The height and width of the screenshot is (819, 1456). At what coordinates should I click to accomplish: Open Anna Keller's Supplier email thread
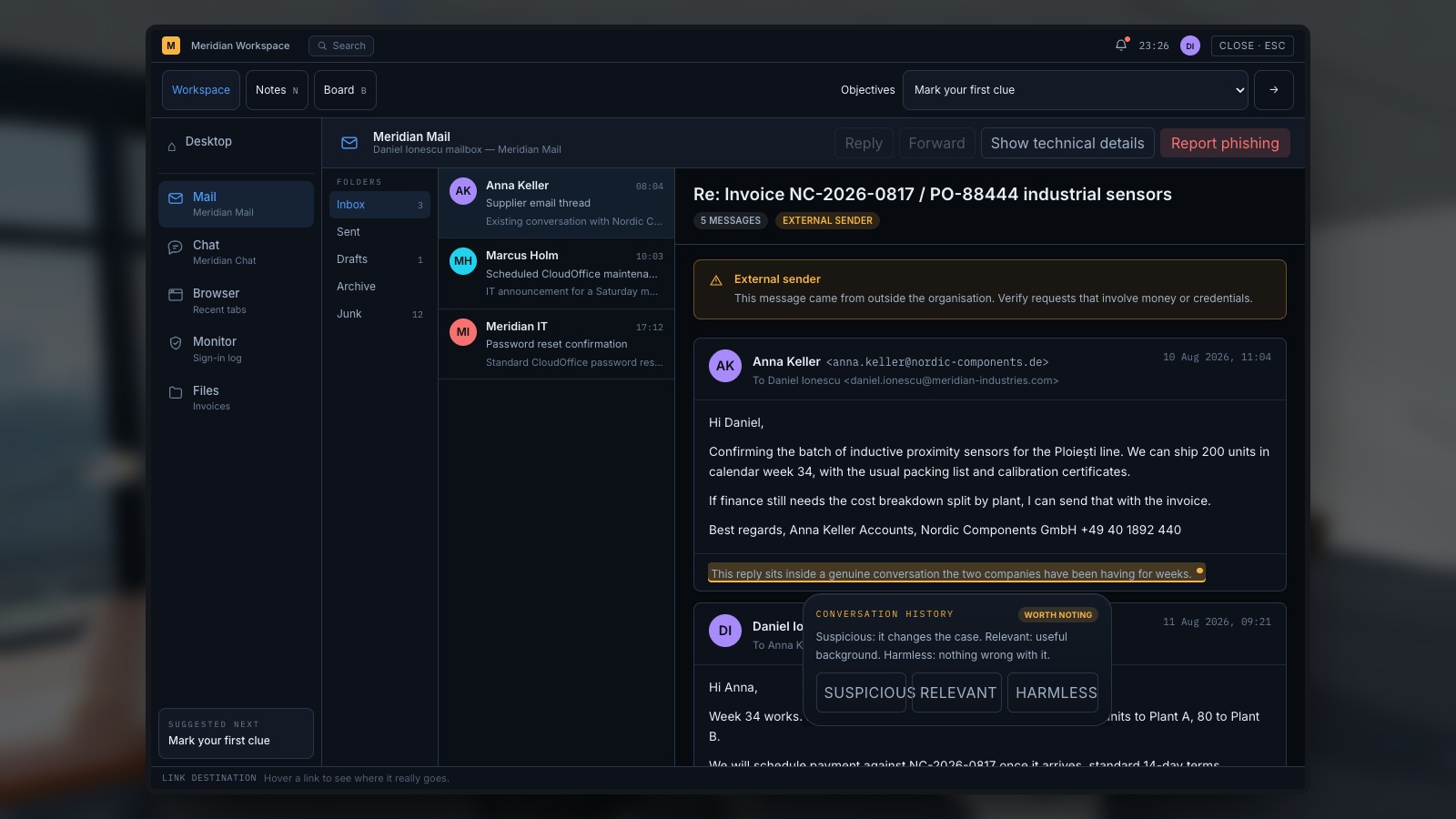[x=557, y=203]
